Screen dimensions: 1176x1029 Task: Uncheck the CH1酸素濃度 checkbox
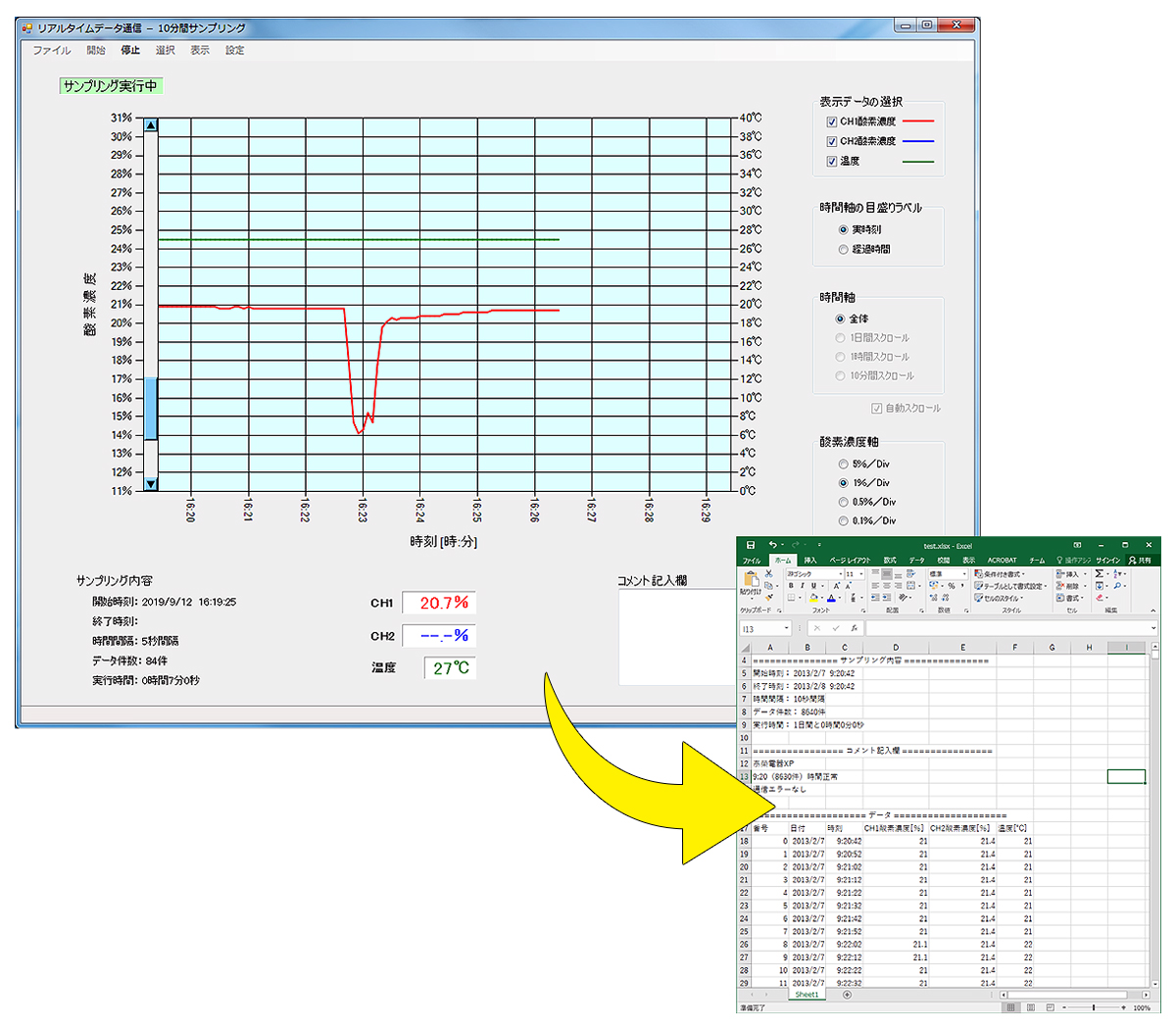point(832,122)
